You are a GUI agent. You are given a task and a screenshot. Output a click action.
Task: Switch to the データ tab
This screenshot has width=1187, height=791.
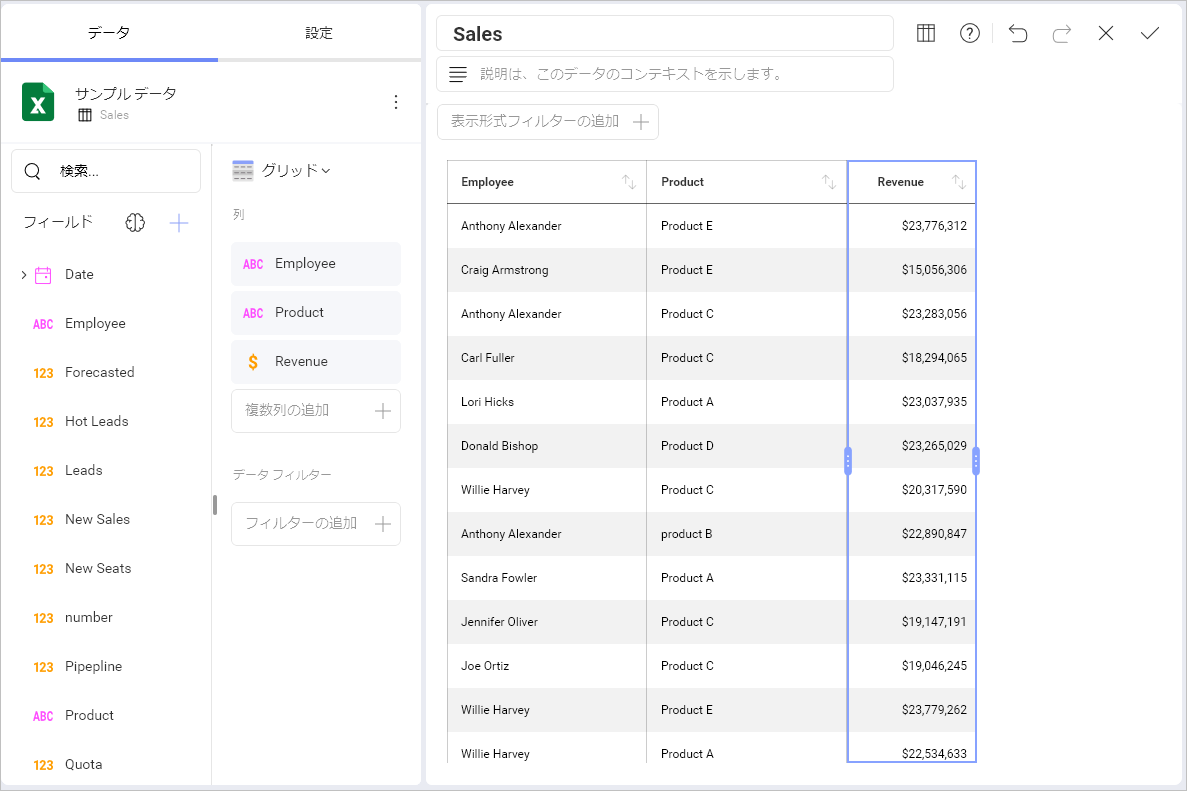pos(109,33)
